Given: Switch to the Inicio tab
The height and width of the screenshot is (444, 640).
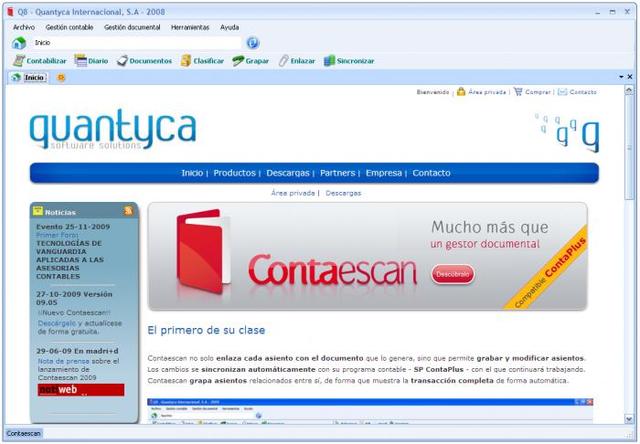Looking at the screenshot, I should pyautogui.click(x=29, y=78).
